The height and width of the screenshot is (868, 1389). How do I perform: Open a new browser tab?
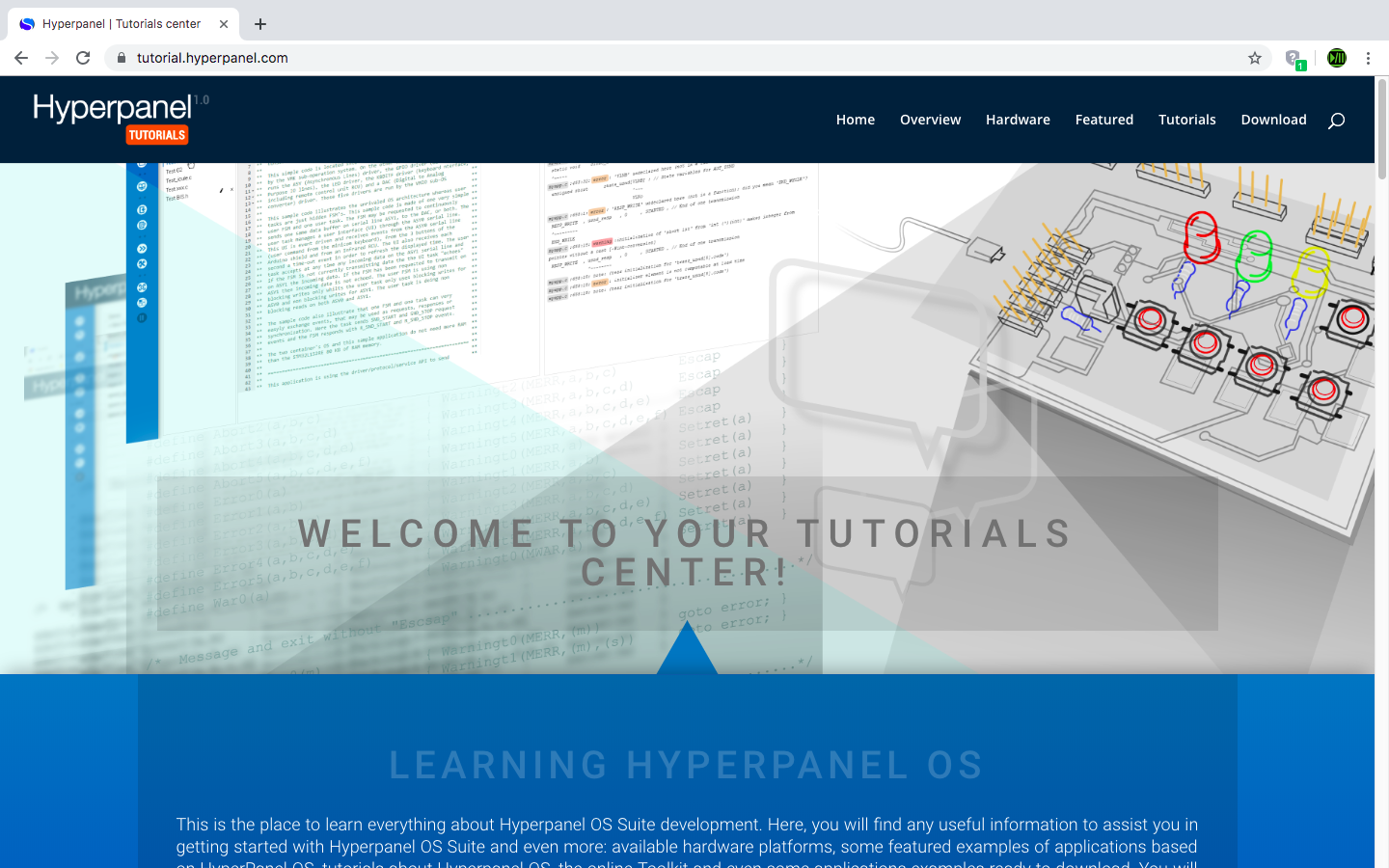(x=260, y=24)
